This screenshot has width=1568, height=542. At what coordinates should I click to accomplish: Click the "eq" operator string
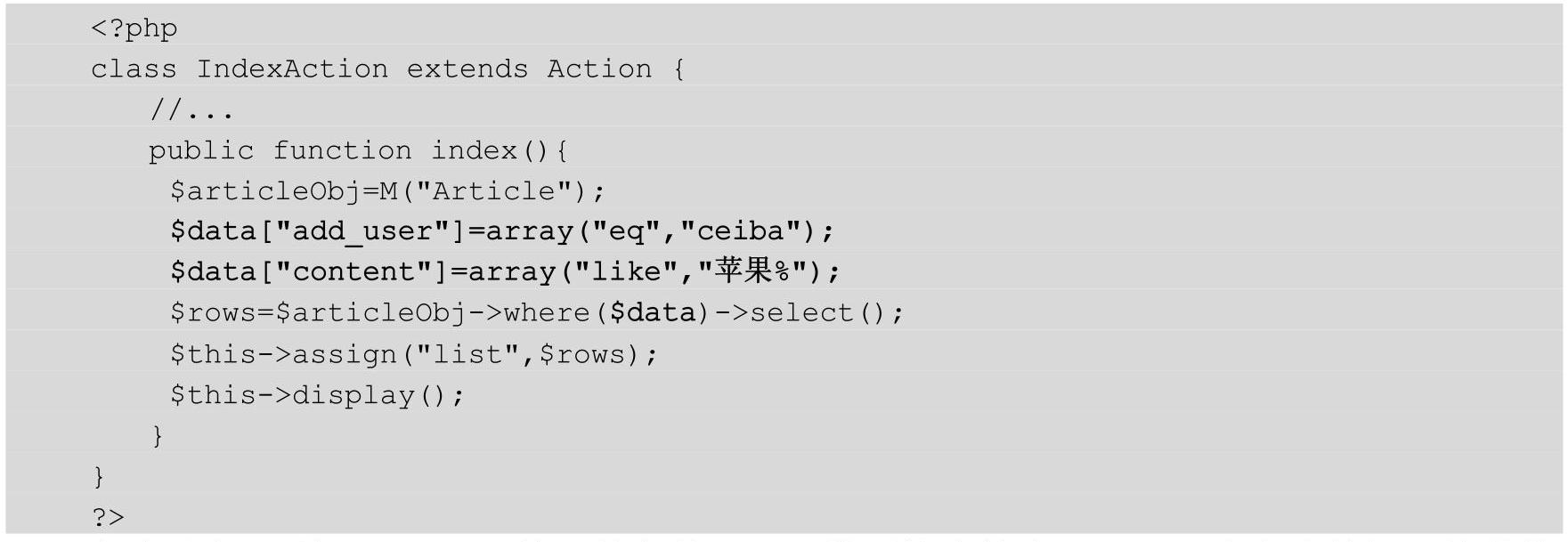click(627, 231)
